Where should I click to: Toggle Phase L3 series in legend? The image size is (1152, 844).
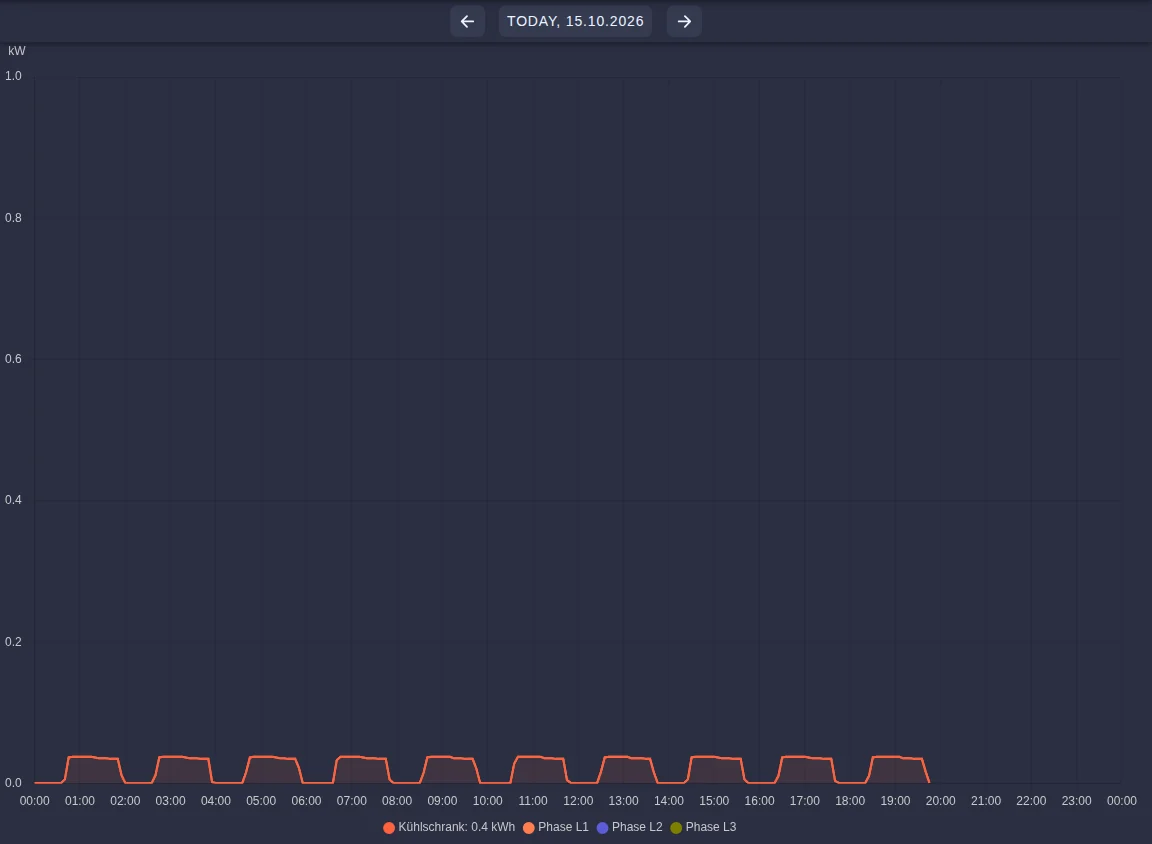click(703, 827)
